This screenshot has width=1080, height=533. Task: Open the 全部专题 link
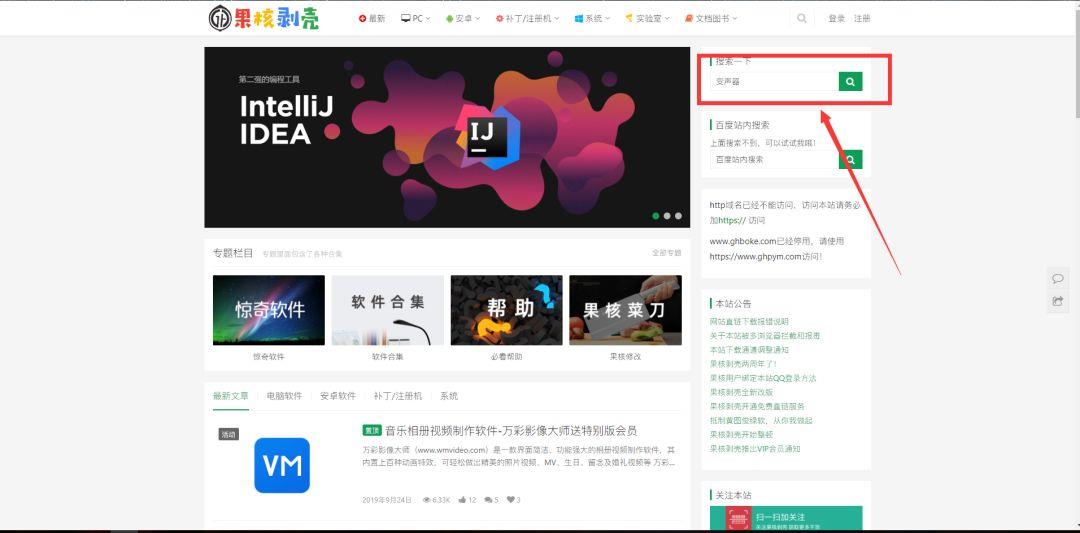coord(666,254)
